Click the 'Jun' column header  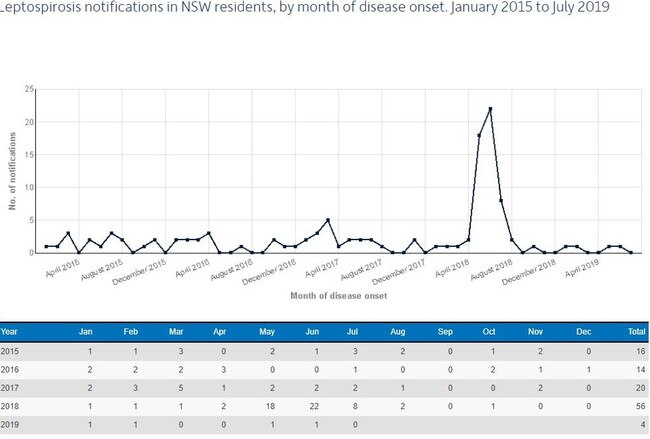312,332
